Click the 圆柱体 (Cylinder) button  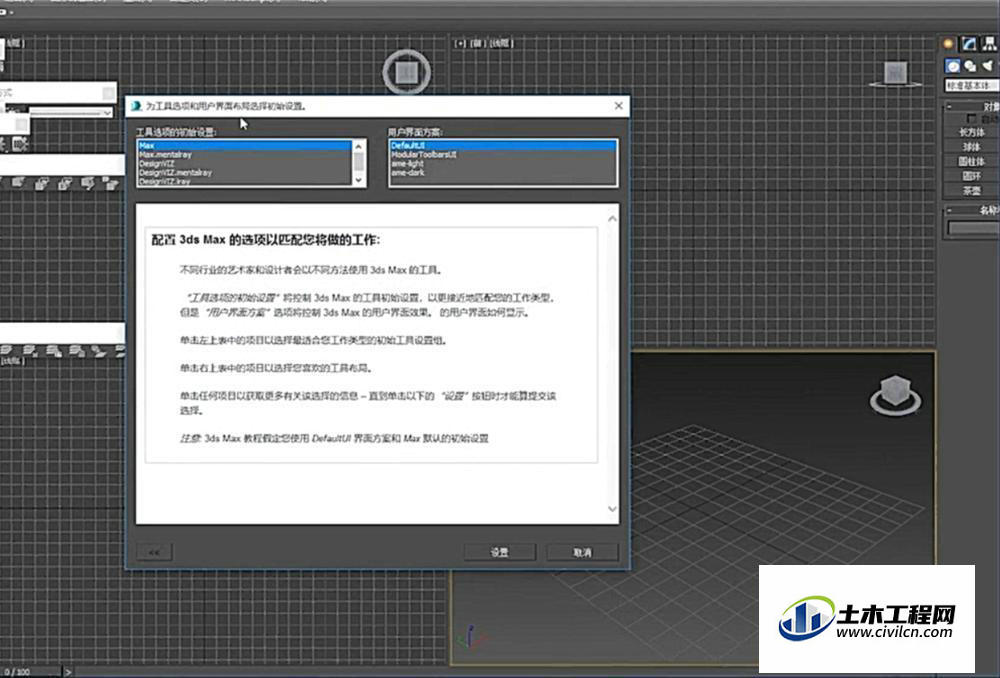pyautogui.click(x=971, y=161)
